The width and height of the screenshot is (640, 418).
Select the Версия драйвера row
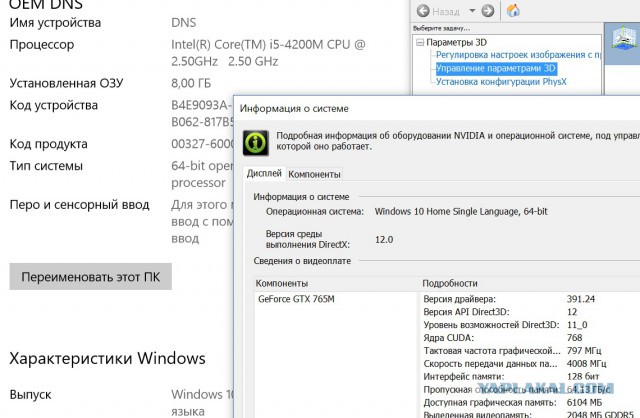[531, 299]
